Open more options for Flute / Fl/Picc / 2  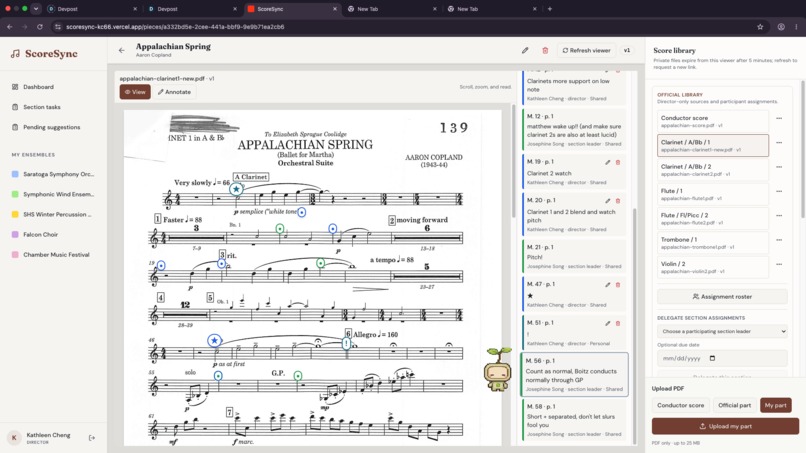coord(779,215)
